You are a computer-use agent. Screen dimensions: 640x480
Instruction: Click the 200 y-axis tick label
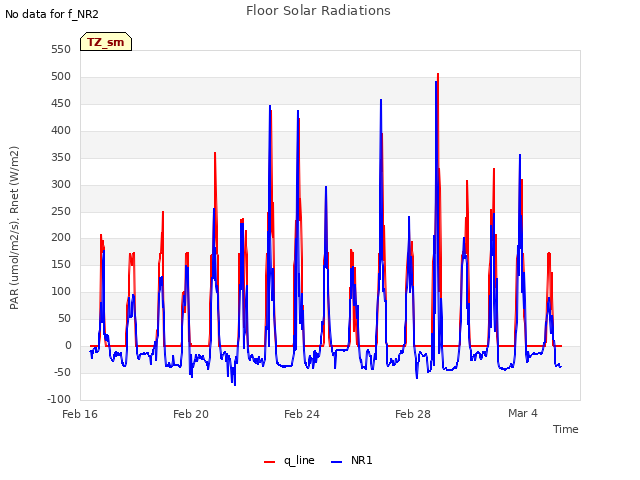(x=61, y=238)
